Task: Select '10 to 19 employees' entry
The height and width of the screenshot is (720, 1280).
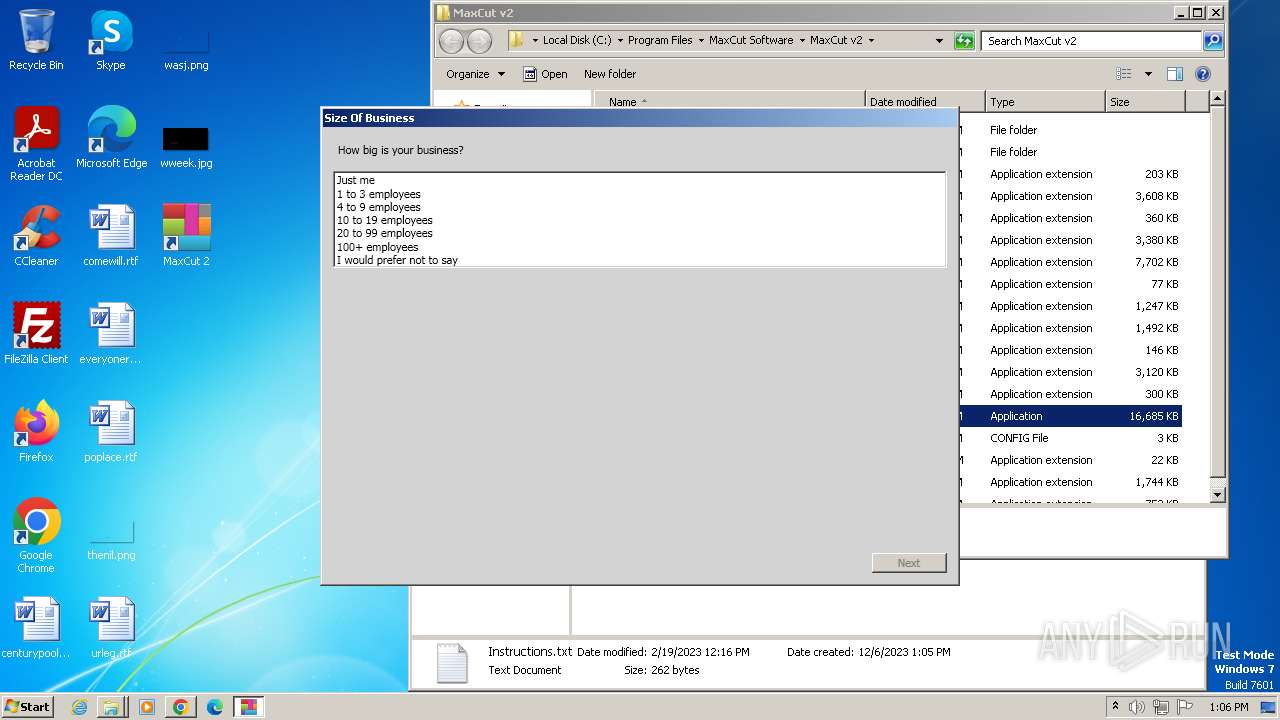Action: pos(639,220)
